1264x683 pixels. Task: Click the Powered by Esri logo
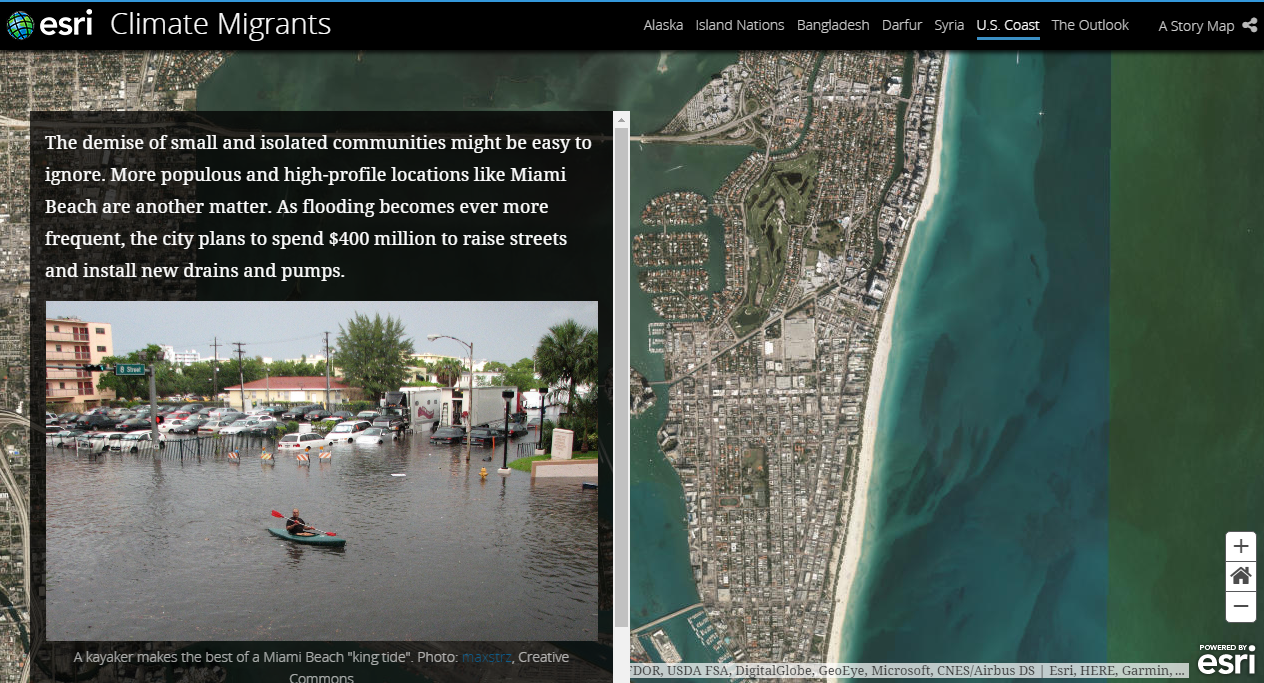1226,660
